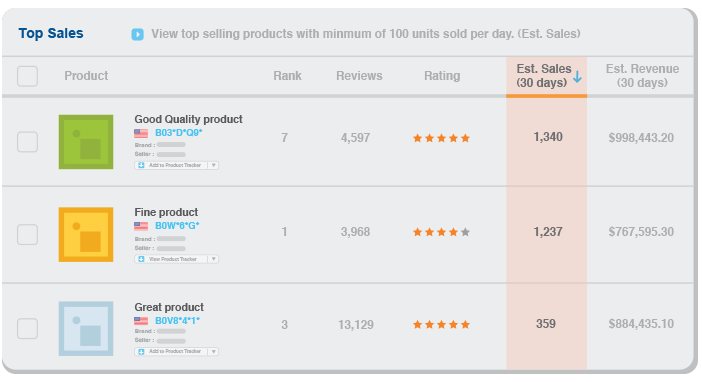Toggle the select-all checkbox in the table header

click(27, 76)
